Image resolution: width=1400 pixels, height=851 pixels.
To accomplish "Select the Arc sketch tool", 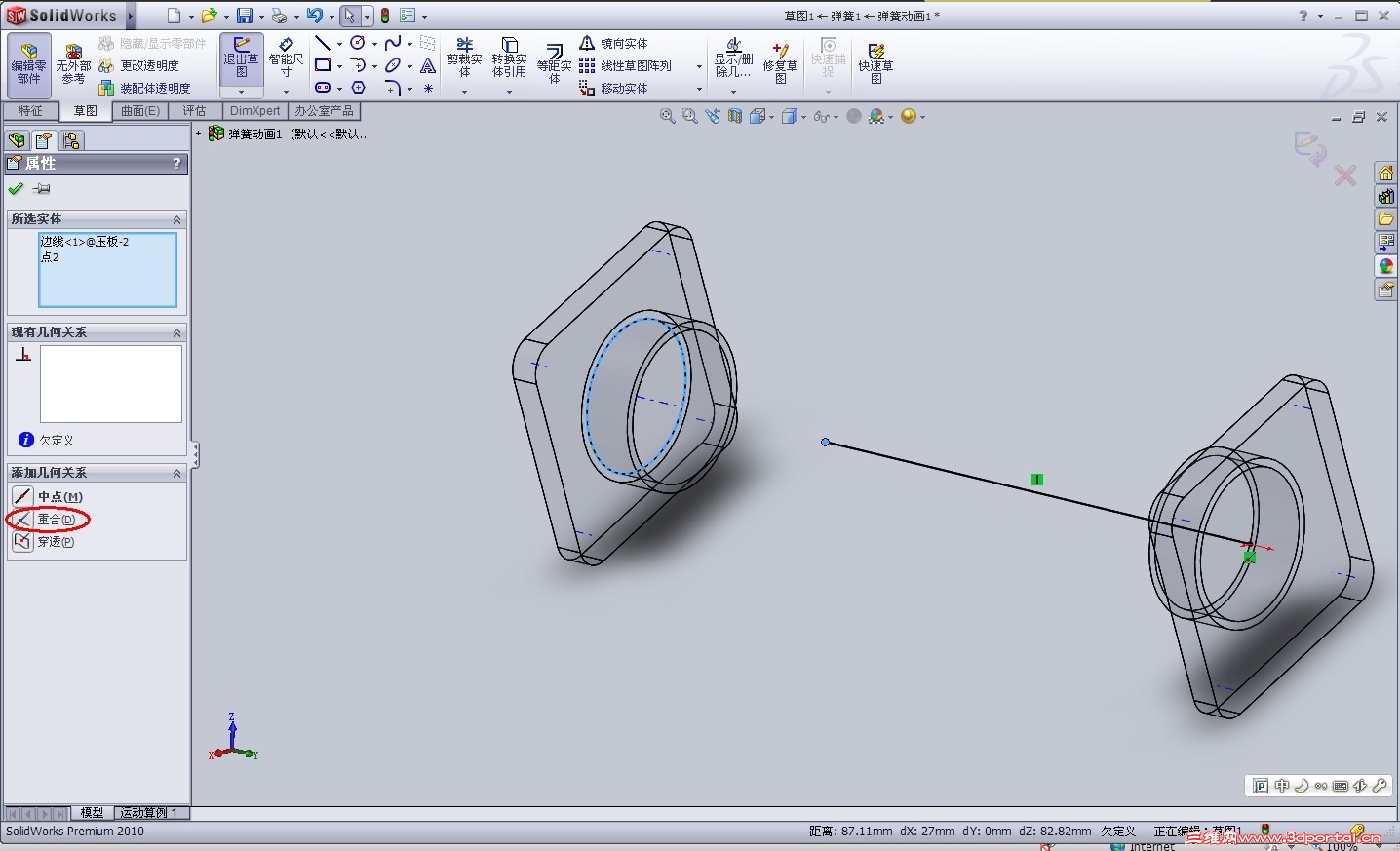I will click(x=358, y=65).
